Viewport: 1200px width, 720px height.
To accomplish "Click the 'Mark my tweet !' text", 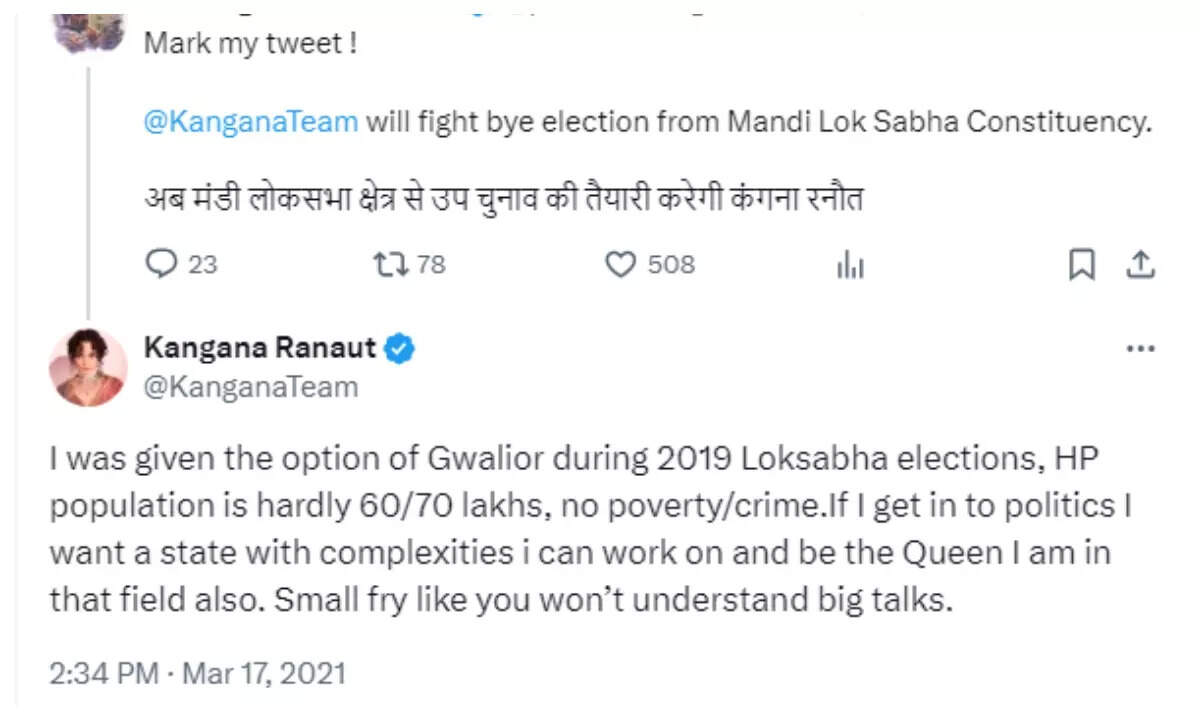I will (251, 44).
